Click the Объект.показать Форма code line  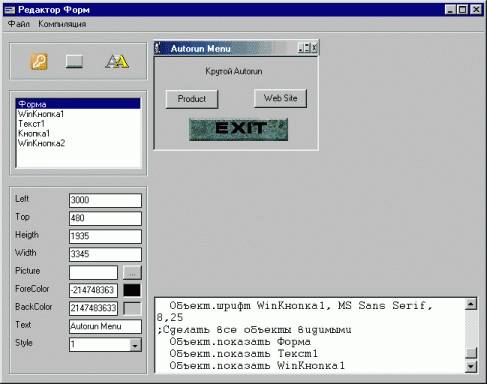[240, 342]
